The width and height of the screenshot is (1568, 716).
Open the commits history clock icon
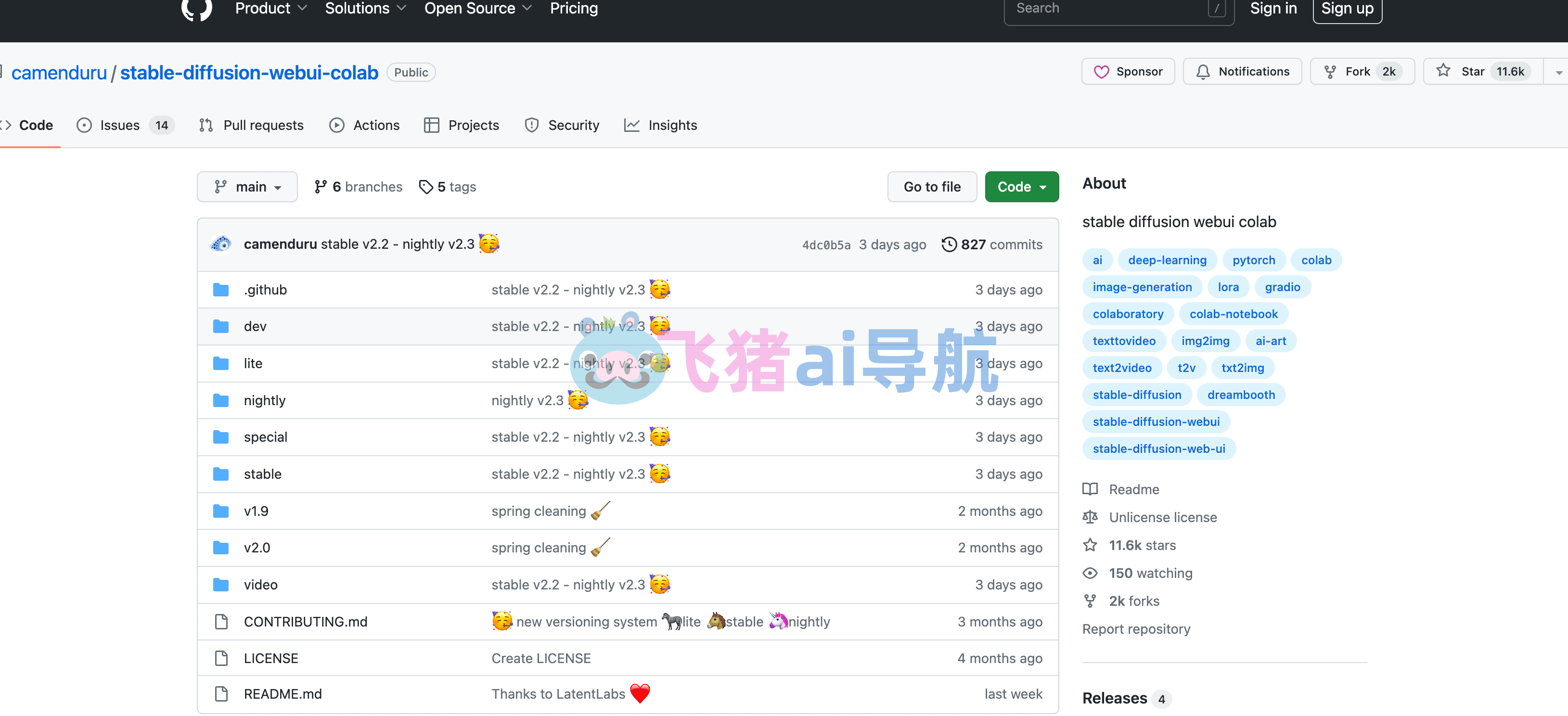948,244
